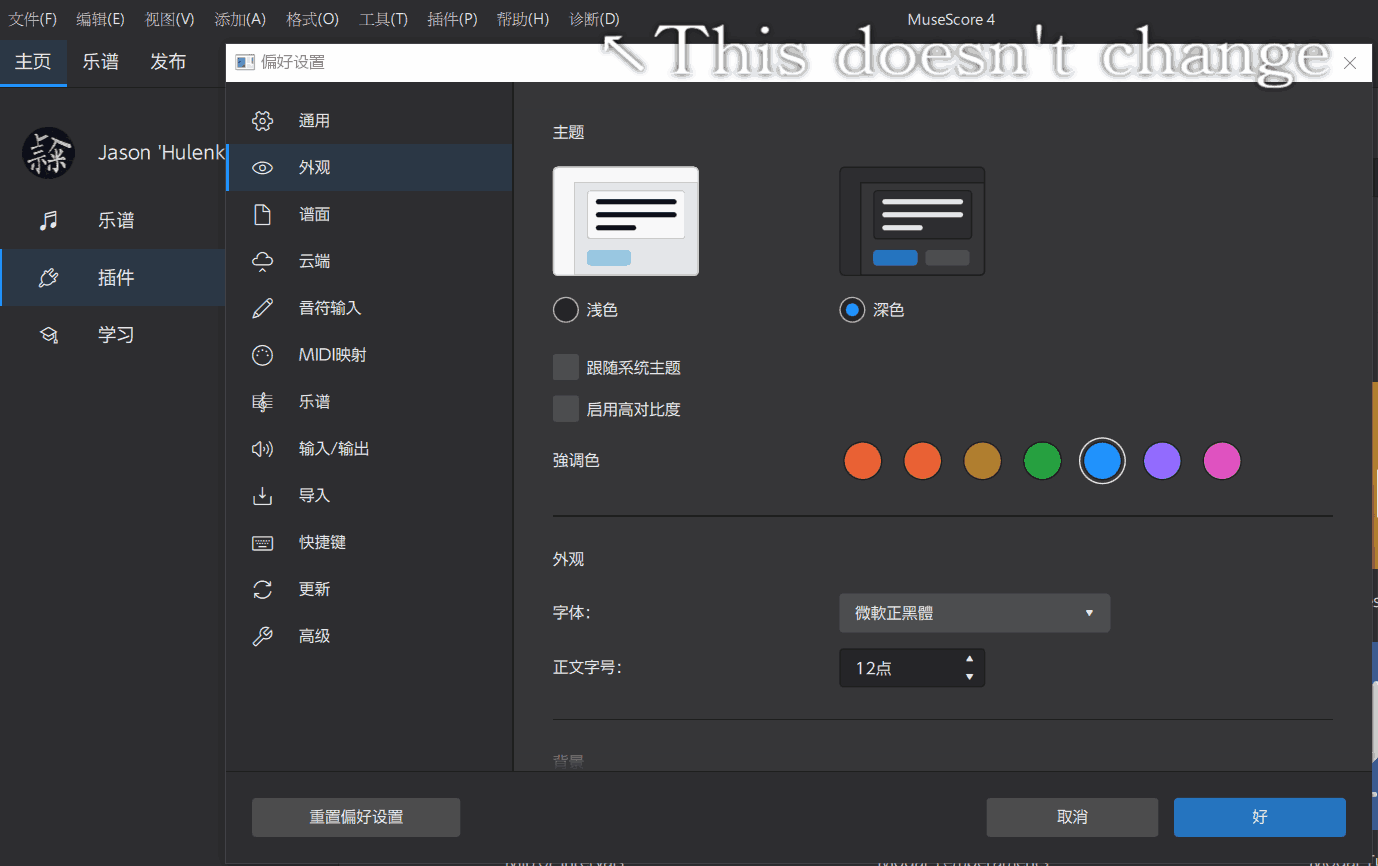Screen dimensions: 1378x866
Task: Confirm preferences with the 好 button
Action: pyautogui.click(x=1259, y=817)
